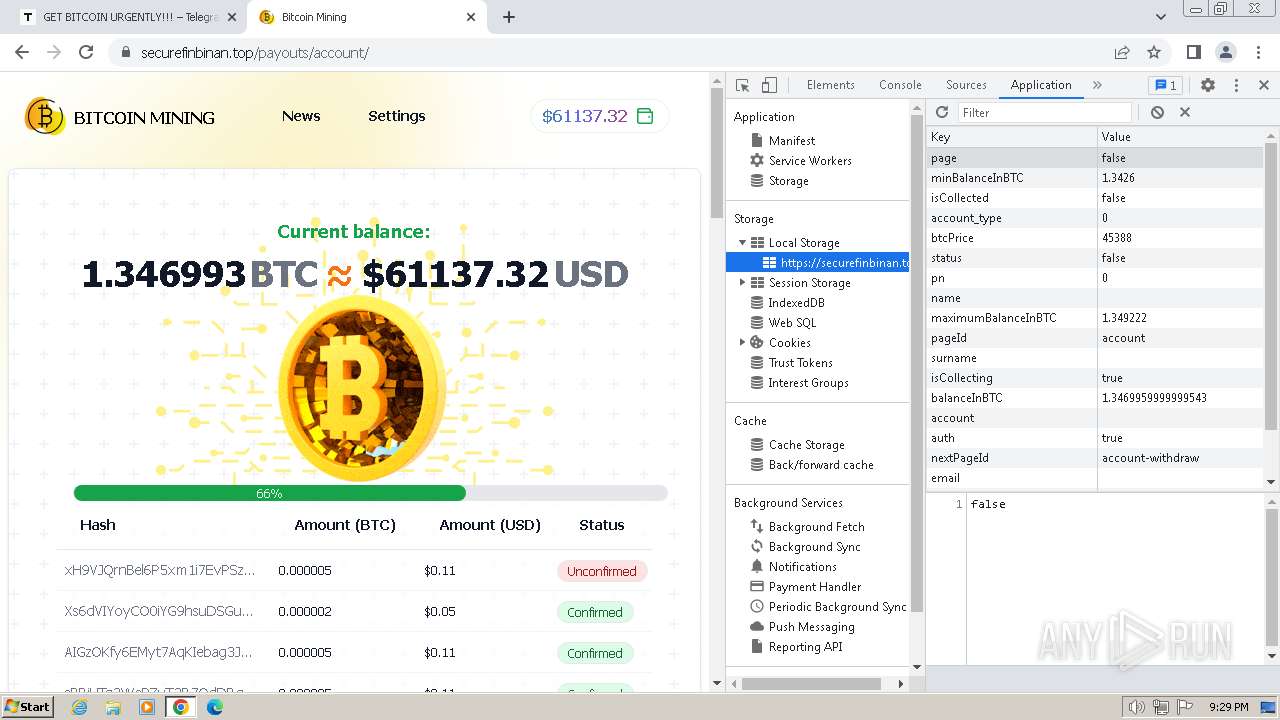Expand the Cookies tree node
The width and height of the screenshot is (1280, 720).
pos(742,343)
